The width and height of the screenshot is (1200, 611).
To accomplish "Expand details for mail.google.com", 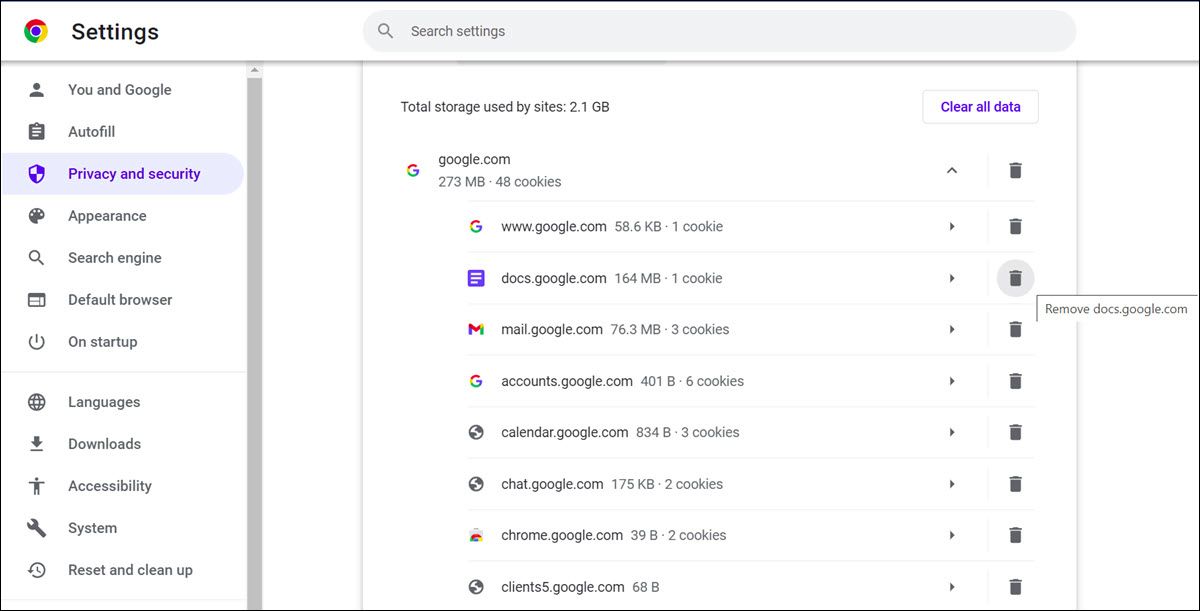I will (951, 329).
